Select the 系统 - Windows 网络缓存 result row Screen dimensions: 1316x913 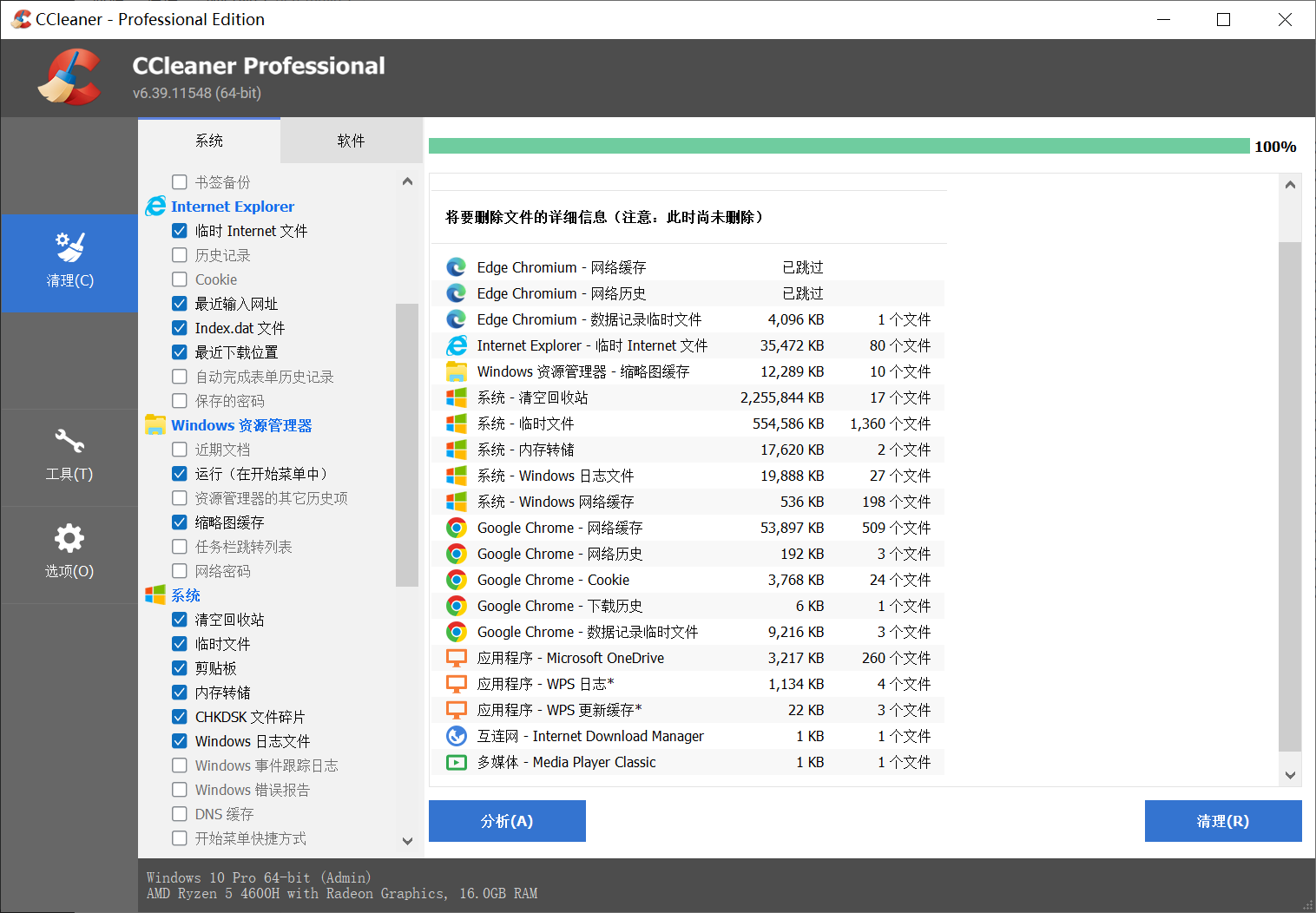click(x=688, y=502)
